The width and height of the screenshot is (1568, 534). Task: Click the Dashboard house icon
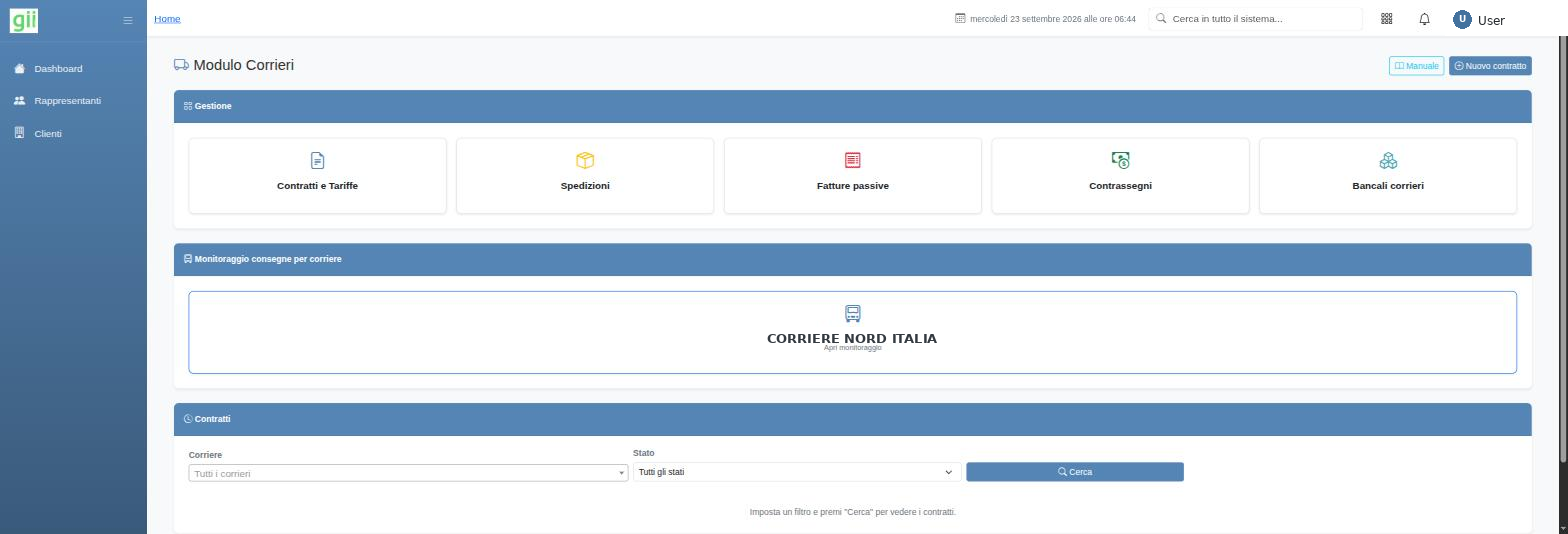pyautogui.click(x=19, y=68)
